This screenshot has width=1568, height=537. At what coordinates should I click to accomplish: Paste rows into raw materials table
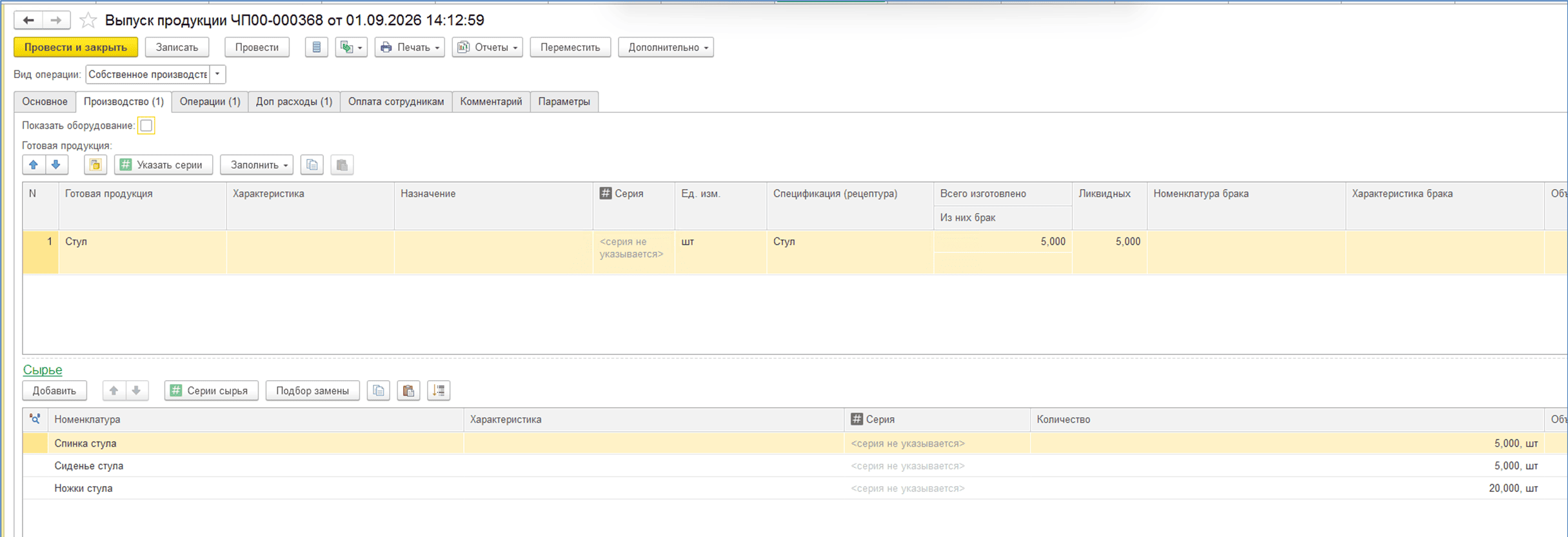click(x=408, y=390)
